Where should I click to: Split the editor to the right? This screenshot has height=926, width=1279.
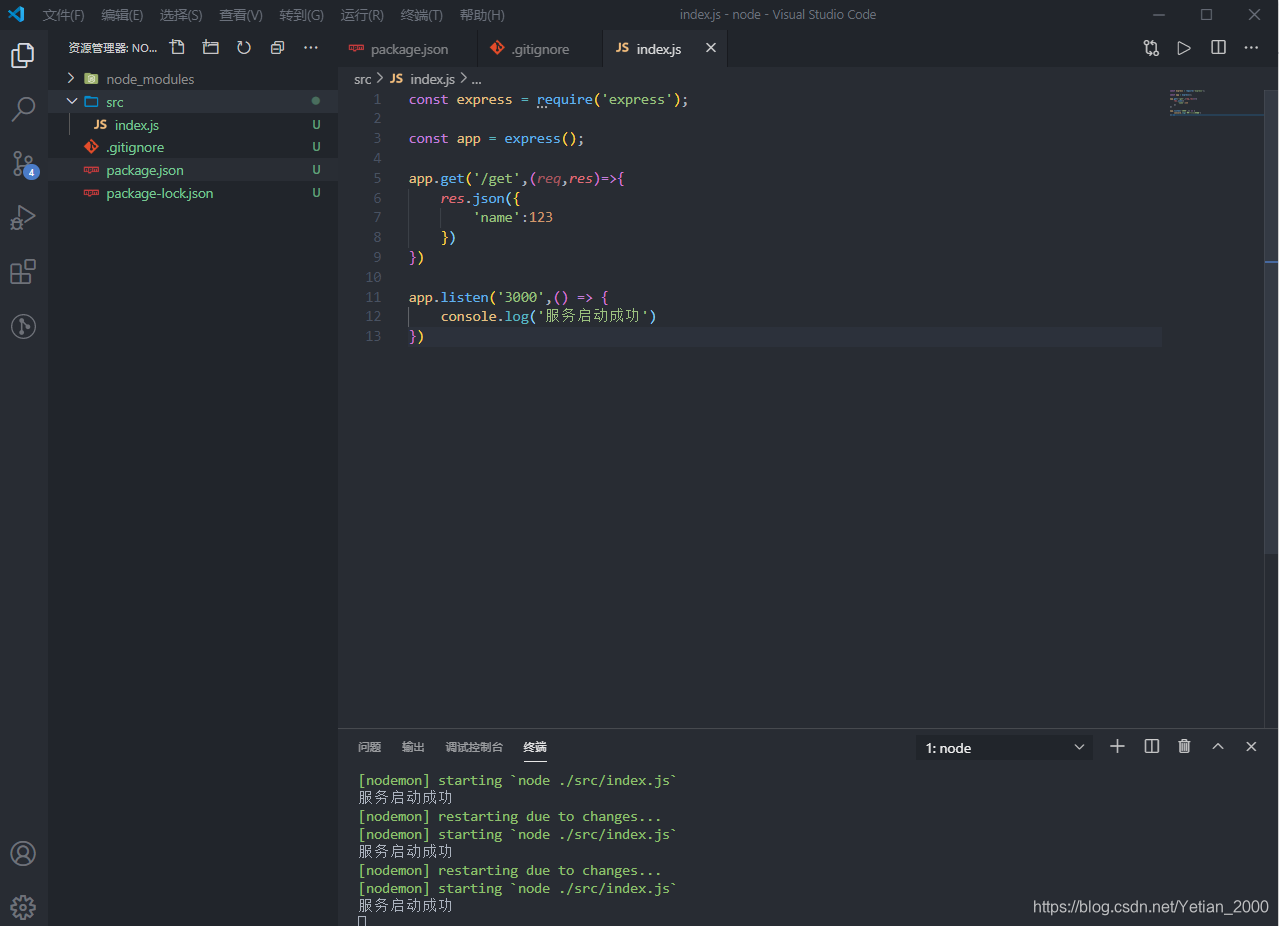(1218, 48)
